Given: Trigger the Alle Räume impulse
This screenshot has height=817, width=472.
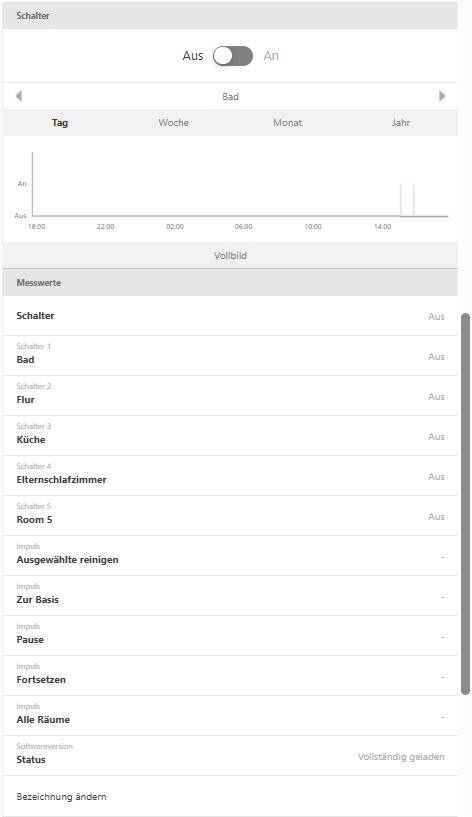Looking at the screenshot, I should (x=230, y=715).
